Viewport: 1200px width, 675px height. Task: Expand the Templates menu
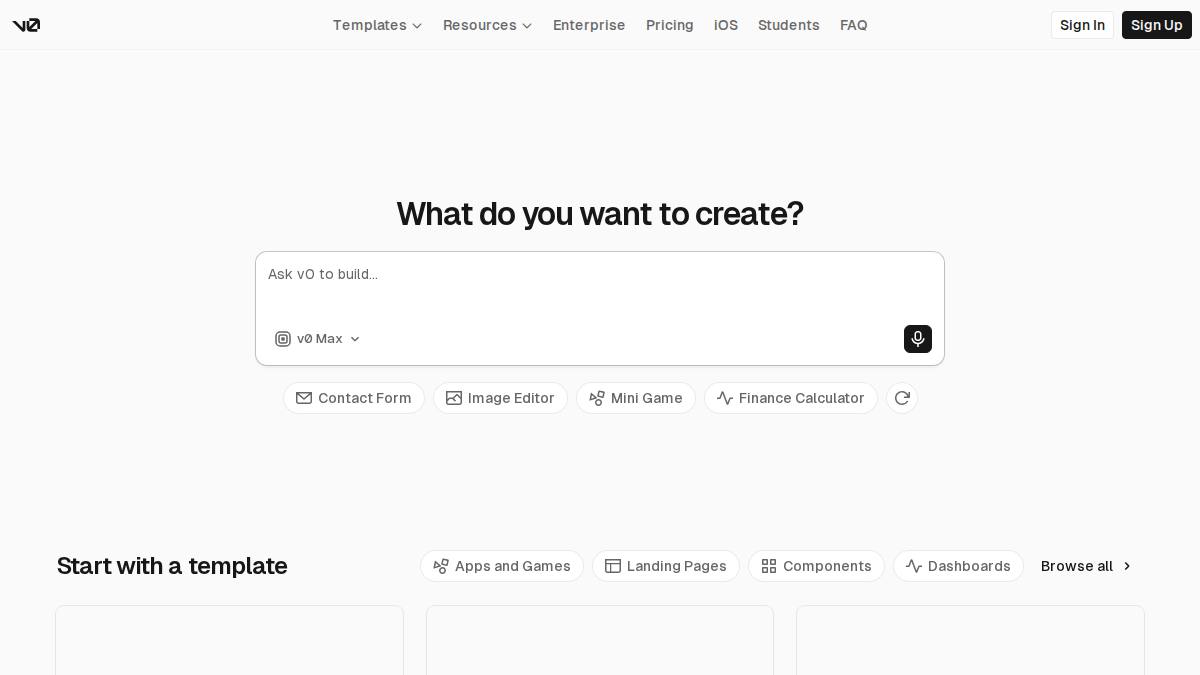coord(377,25)
